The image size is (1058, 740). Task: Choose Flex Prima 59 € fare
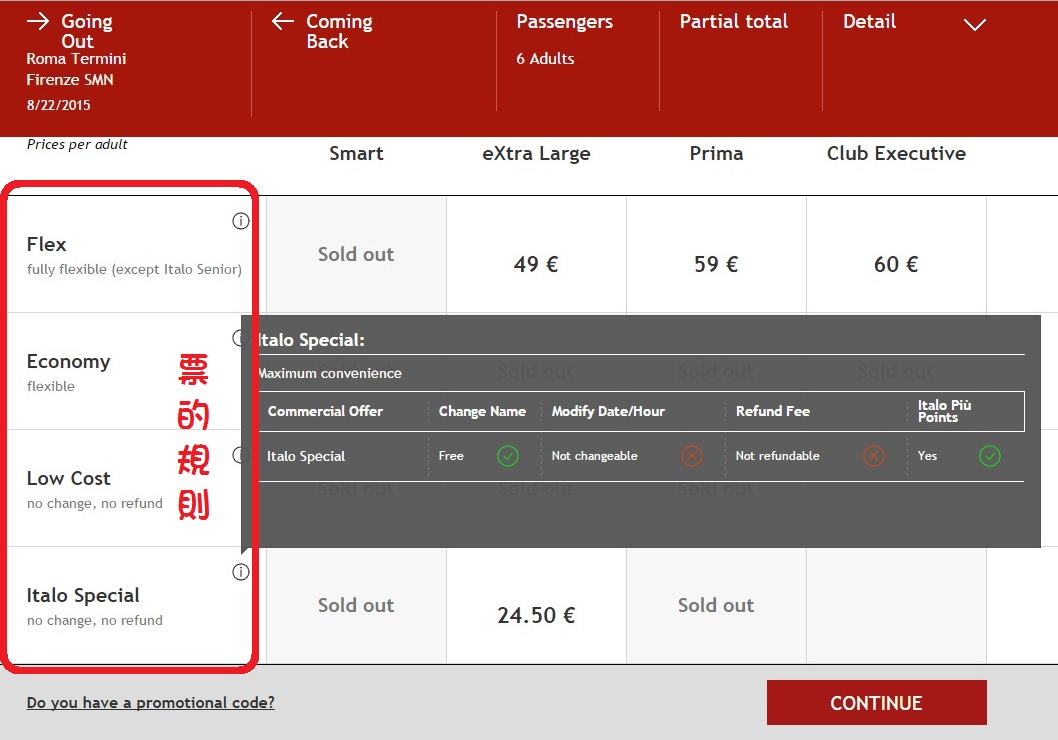click(716, 255)
